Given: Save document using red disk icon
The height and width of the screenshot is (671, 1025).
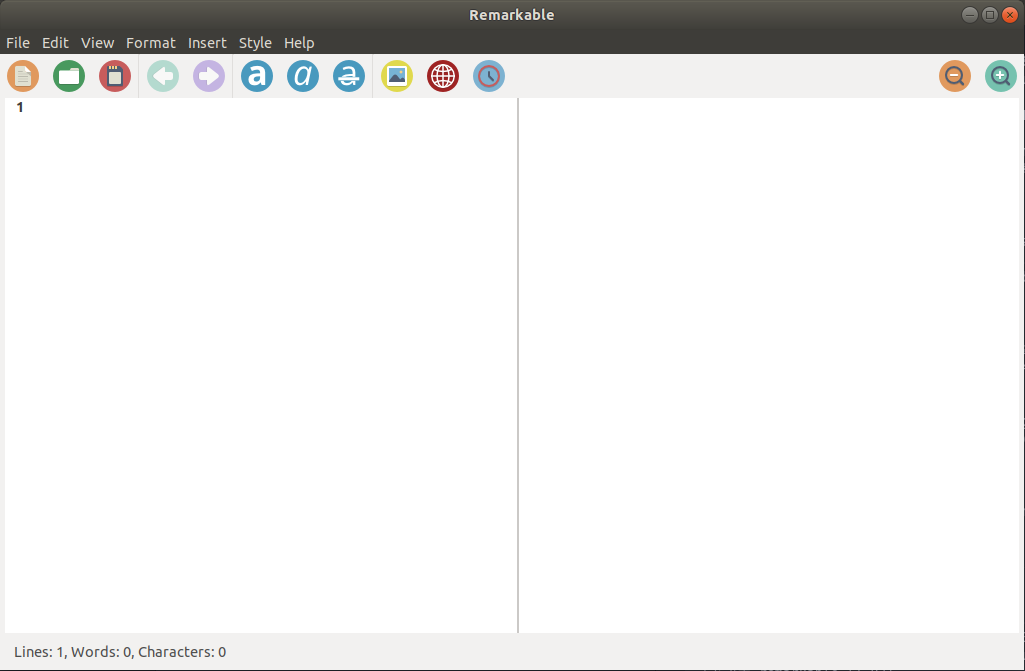Looking at the screenshot, I should tap(115, 76).
